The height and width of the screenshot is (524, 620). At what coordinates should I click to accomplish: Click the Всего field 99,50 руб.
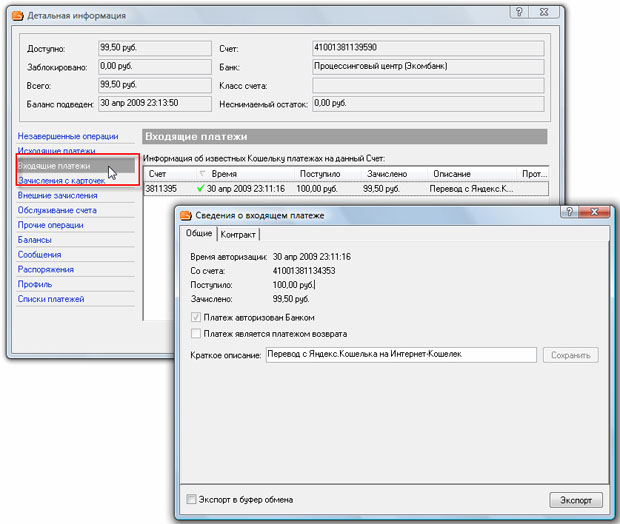[155, 85]
